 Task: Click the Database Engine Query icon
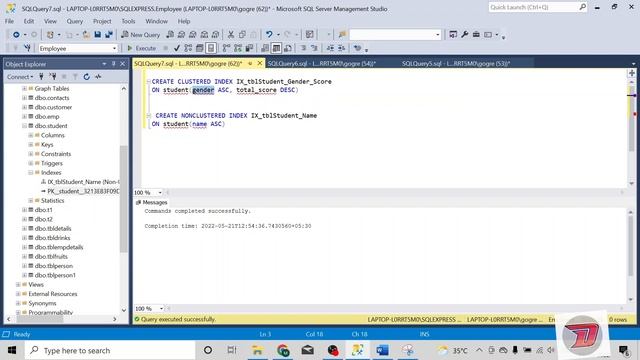170,35
